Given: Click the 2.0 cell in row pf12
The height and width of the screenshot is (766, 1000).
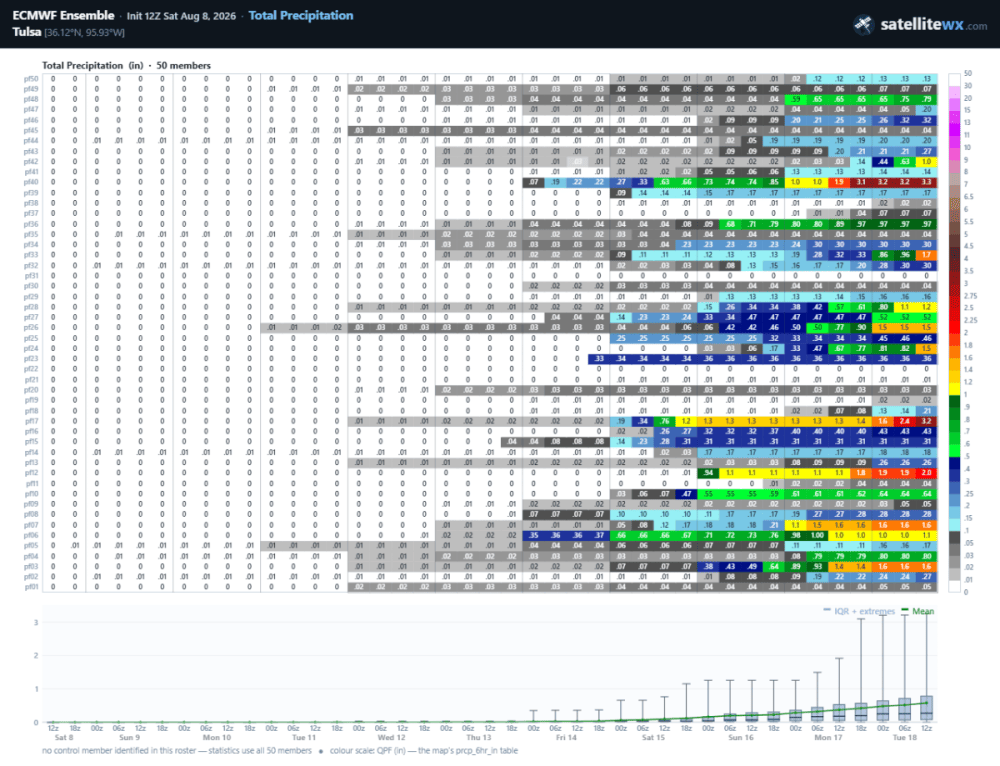Looking at the screenshot, I should (x=927, y=473).
